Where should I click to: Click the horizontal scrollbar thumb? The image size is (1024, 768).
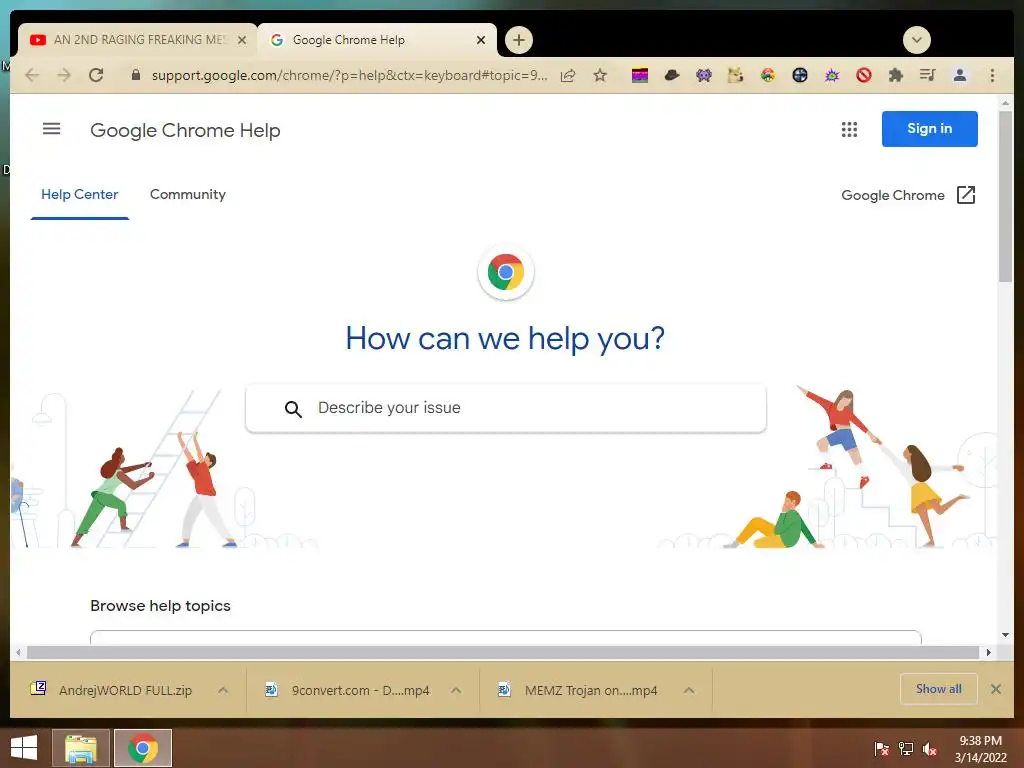pos(503,652)
